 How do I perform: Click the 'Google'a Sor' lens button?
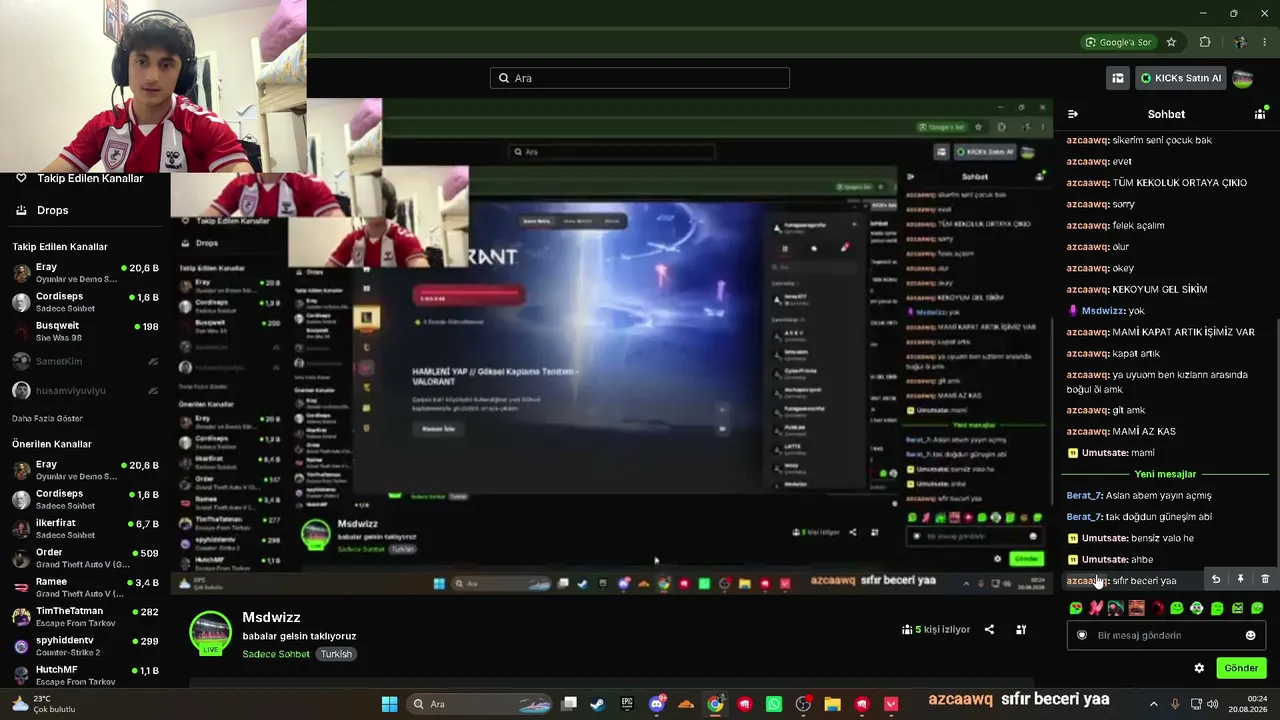point(1118,42)
